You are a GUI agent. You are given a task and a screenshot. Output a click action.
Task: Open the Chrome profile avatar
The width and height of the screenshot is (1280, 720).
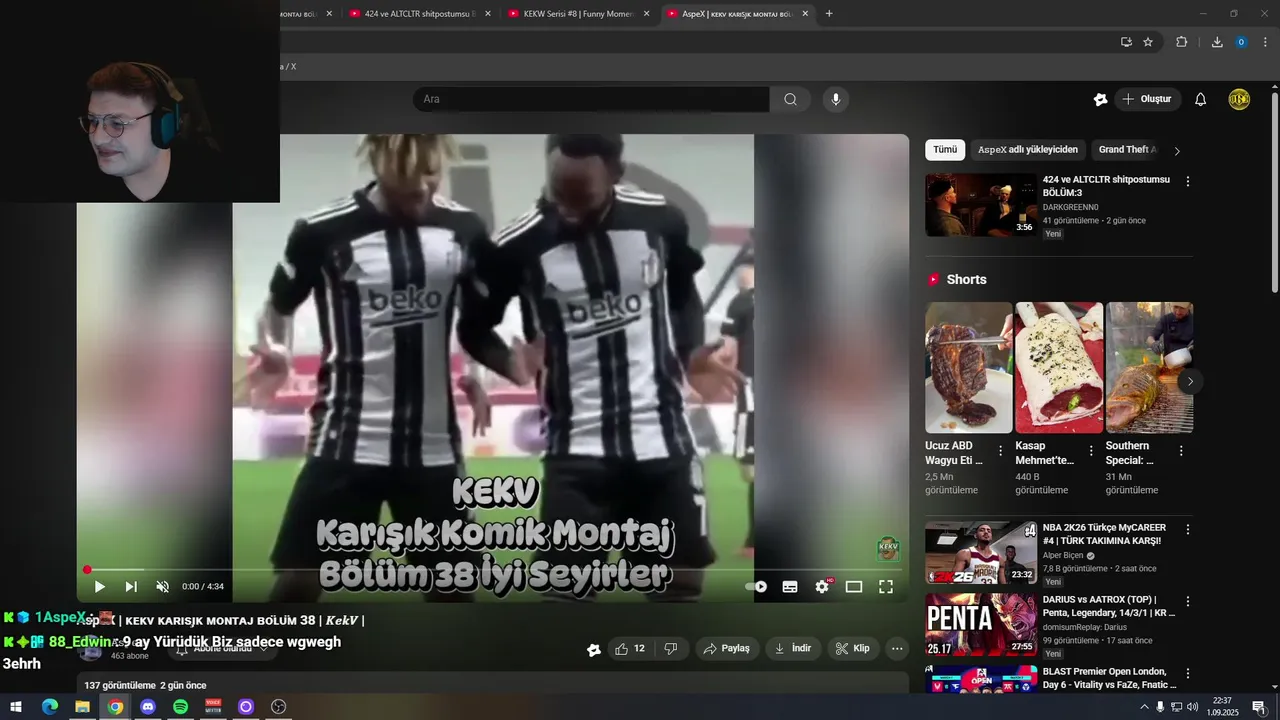tap(1241, 42)
